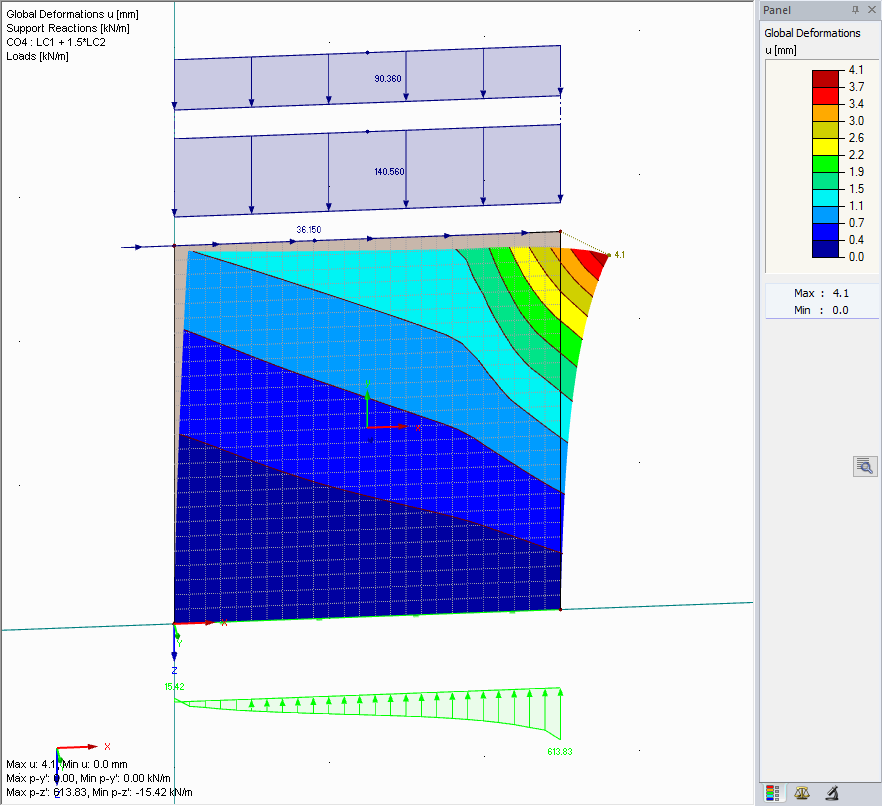
Task: Close the Panel with its X button
Action: (873, 9)
